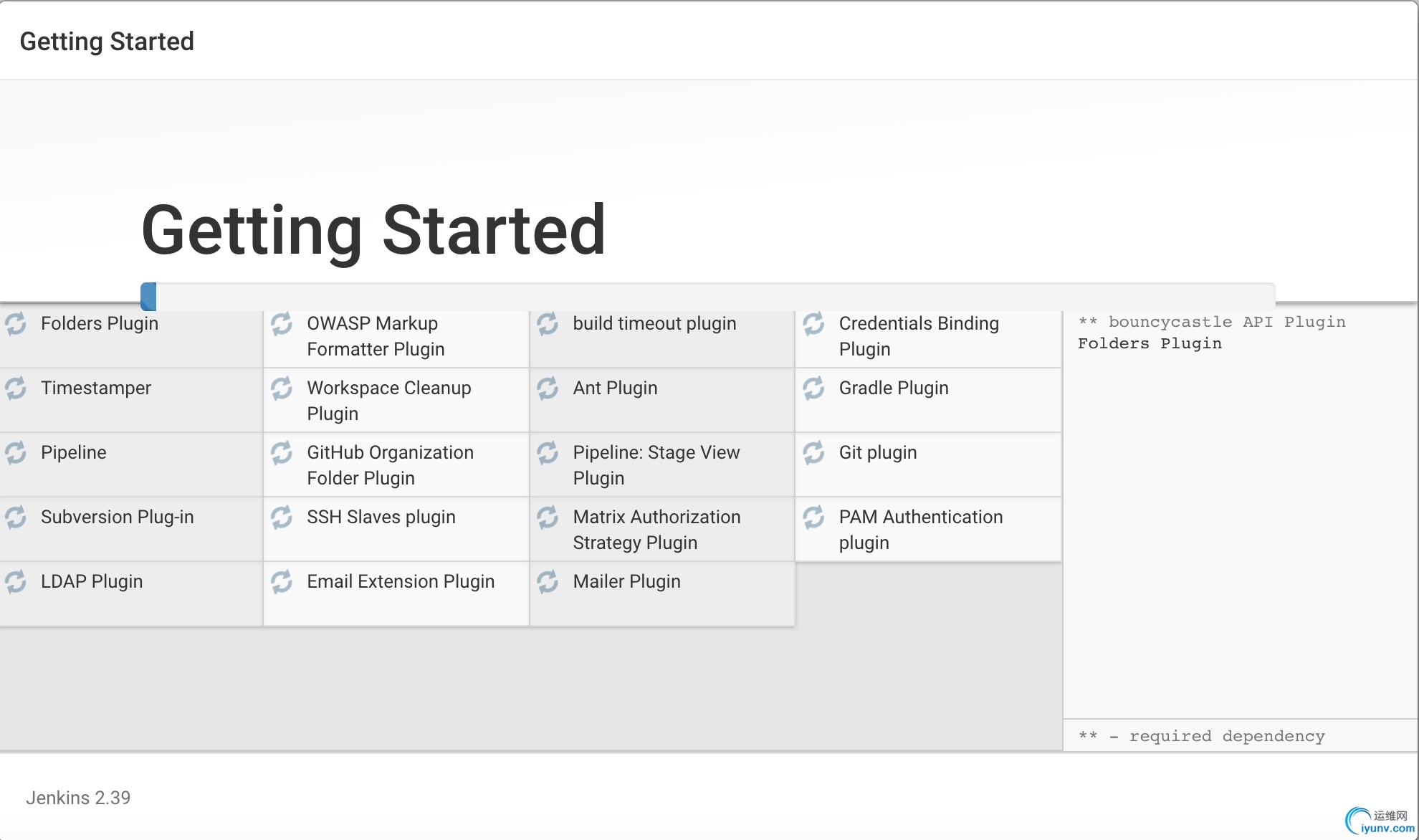Click the Pipeline plugin name
The width and height of the screenshot is (1419, 840).
click(x=74, y=453)
